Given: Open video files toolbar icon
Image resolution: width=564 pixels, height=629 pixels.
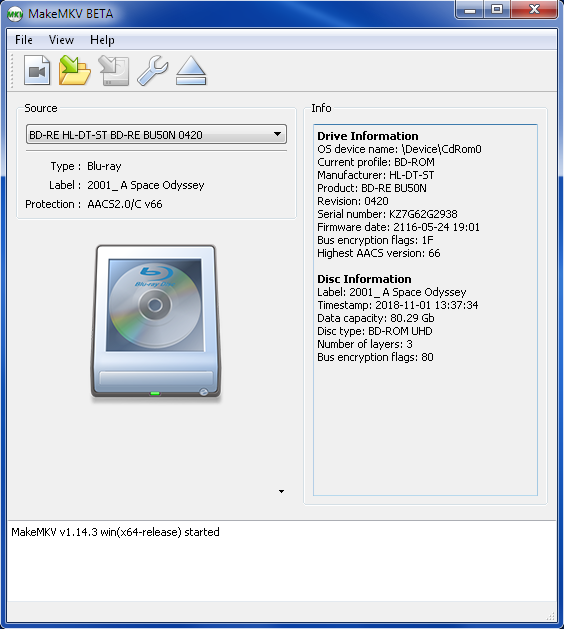Looking at the screenshot, I should 37,71.
